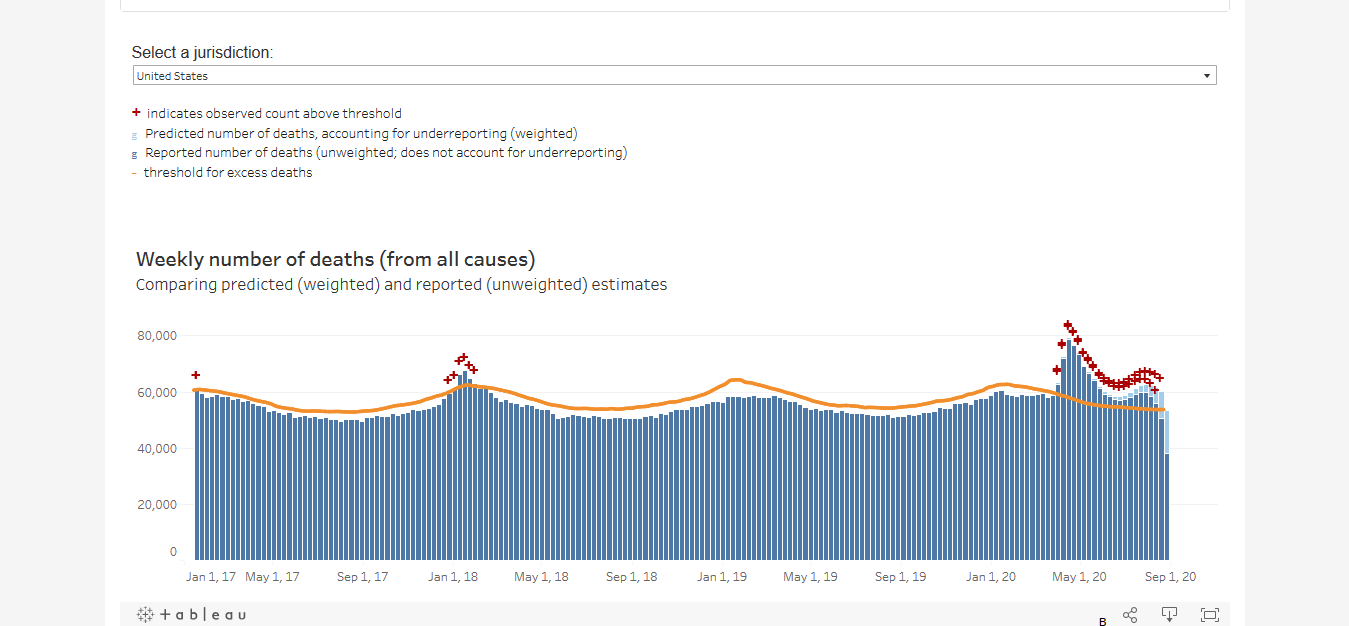Expand the jurisdiction dropdown arrow

coord(1207,76)
